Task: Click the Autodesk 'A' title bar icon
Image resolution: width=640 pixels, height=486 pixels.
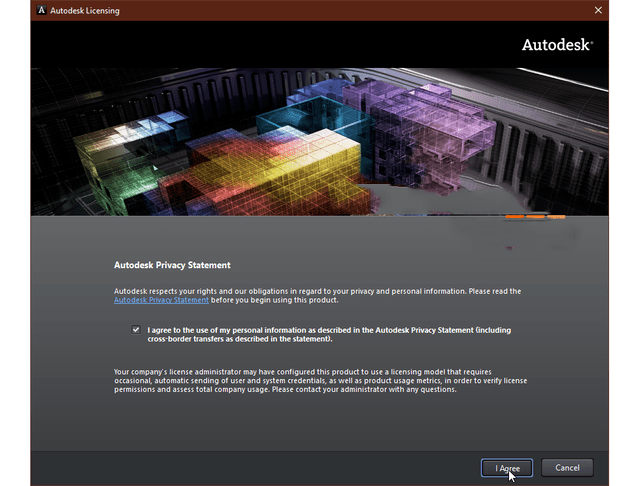Action: [x=41, y=10]
